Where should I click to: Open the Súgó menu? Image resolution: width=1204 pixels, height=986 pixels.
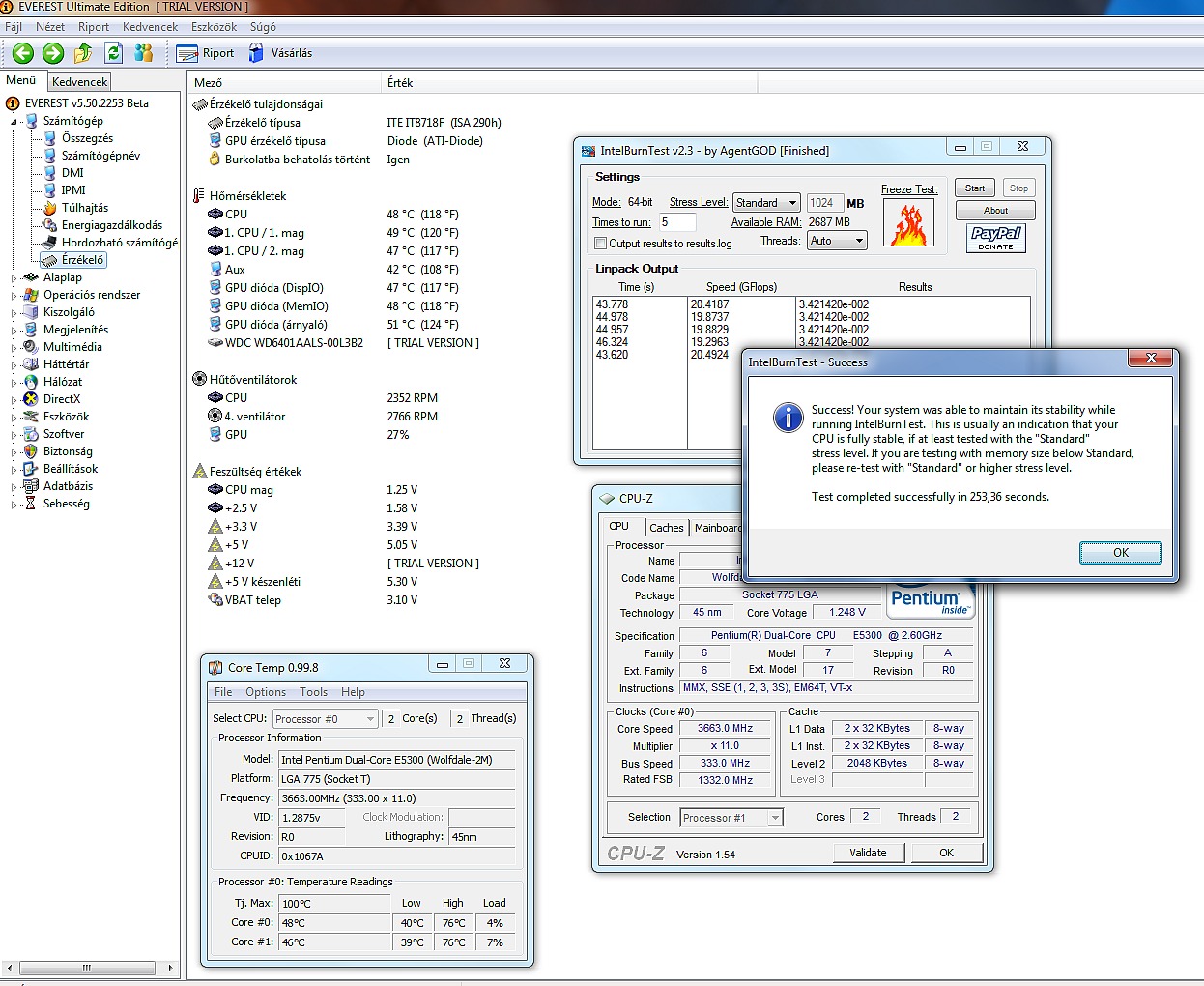point(263,27)
